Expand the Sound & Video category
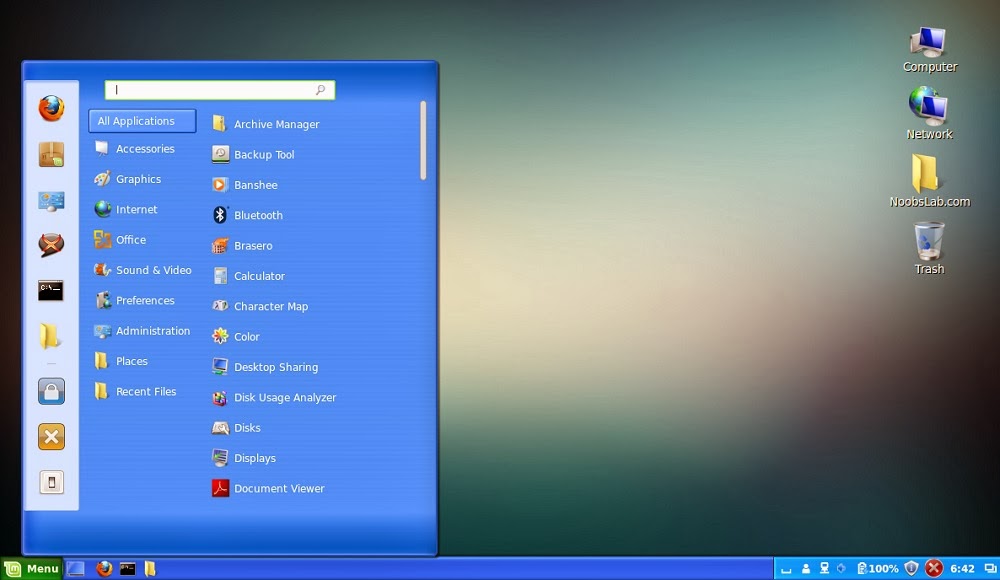The width and height of the screenshot is (1000, 580). click(x=152, y=270)
